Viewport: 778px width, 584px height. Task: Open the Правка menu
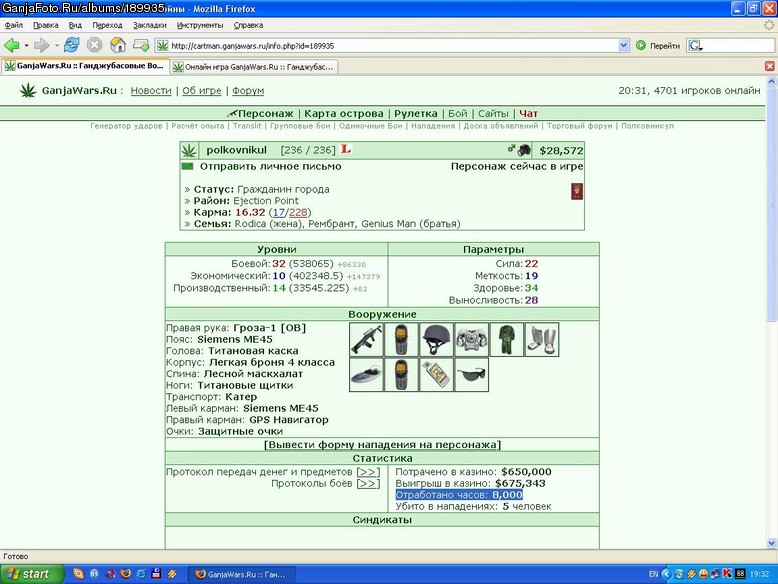(46, 25)
